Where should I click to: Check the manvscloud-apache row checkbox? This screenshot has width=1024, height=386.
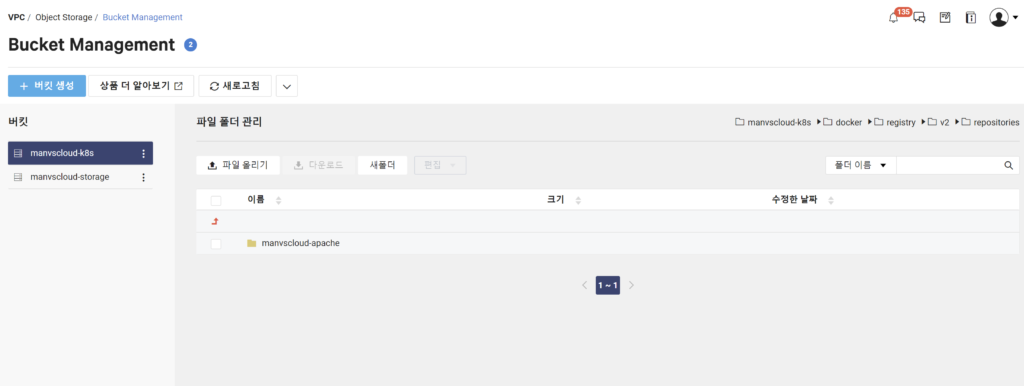click(216, 244)
